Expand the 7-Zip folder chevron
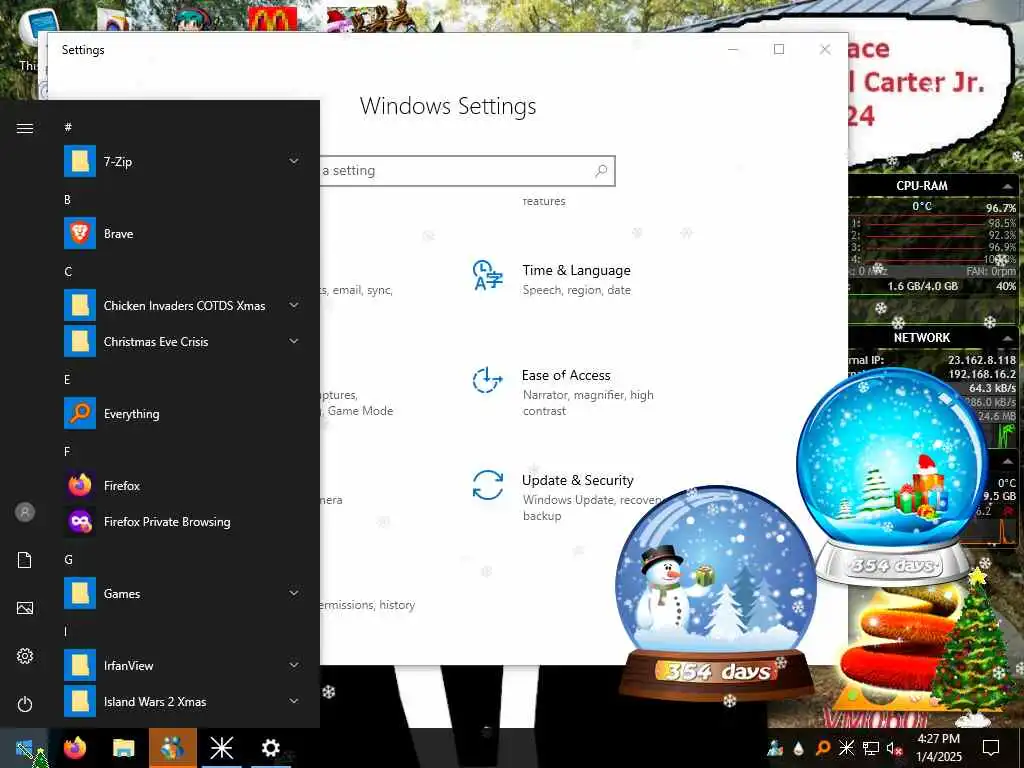Screen dimensions: 1024x768 point(294,161)
